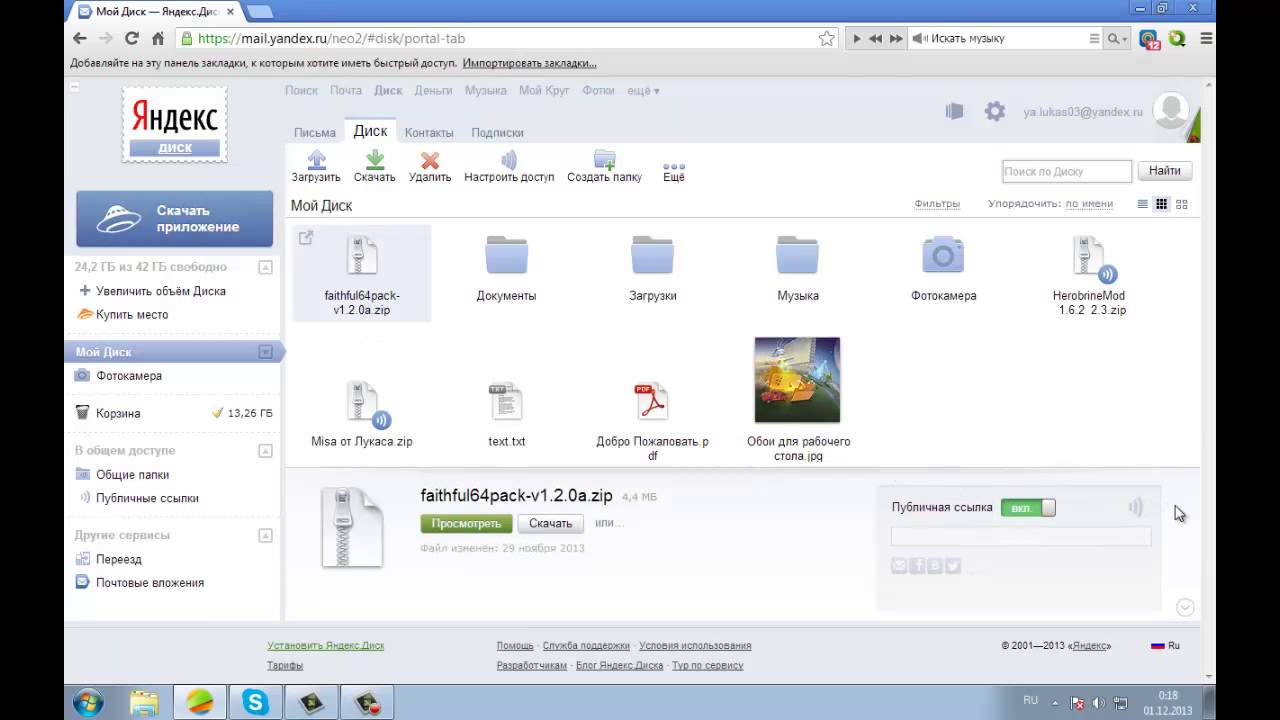Click the Удалить red cross icon
This screenshot has height=720, width=1280.
pos(430,160)
